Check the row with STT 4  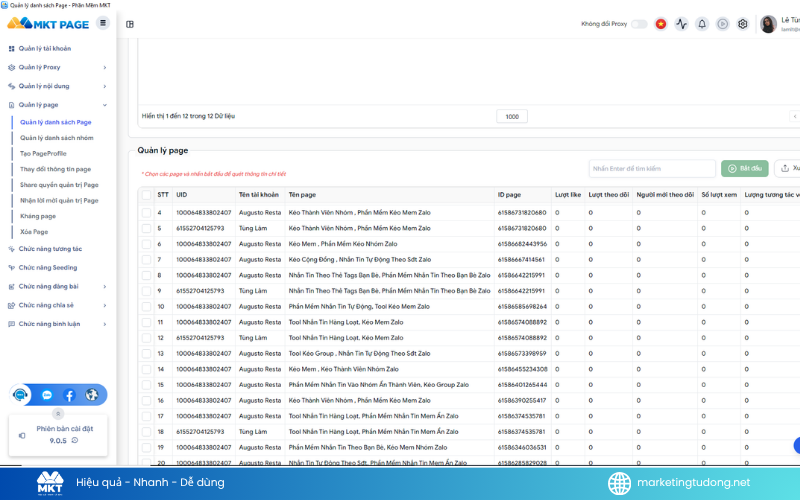(x=146, y=213)
